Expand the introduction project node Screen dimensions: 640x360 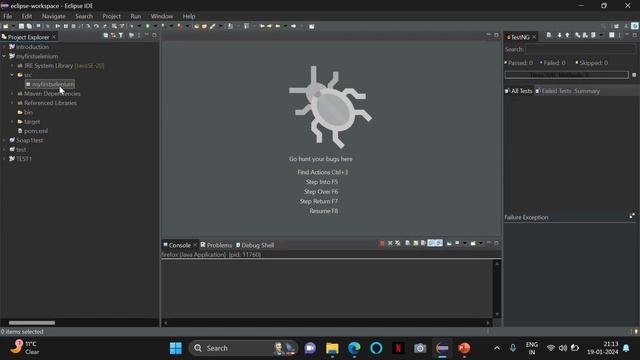(4, 47)
